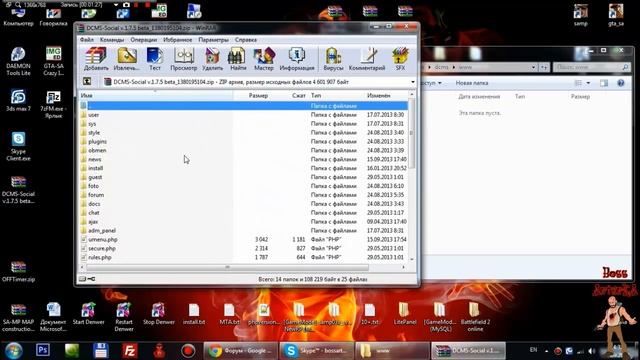Open the 3ds max 7 desktop icon
The width and height of the screenshot is (640, 360).
coord(18,100)
